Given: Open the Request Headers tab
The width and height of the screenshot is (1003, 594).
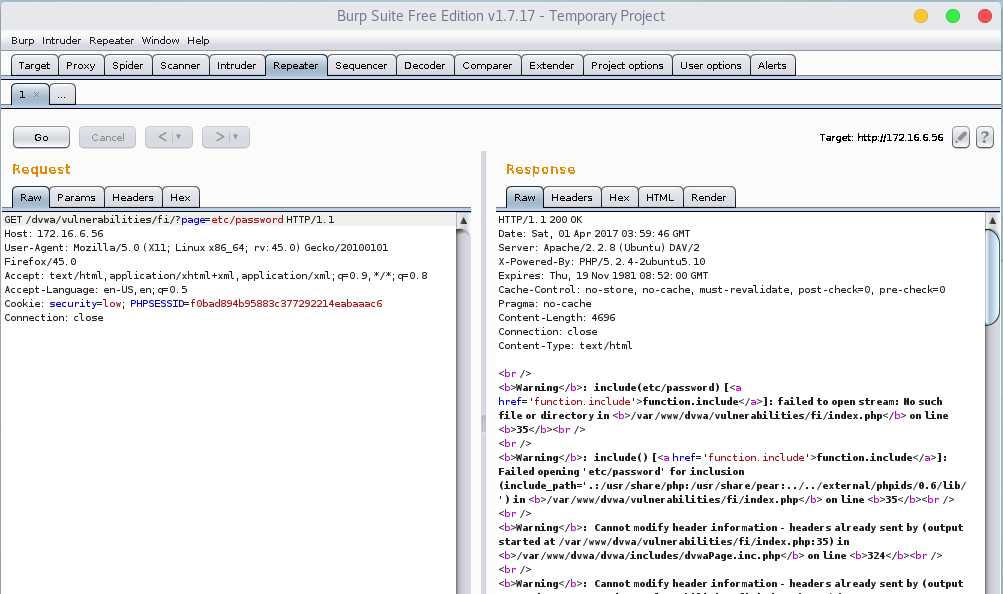Looking at the screenshot, I should tap(133, 198).
